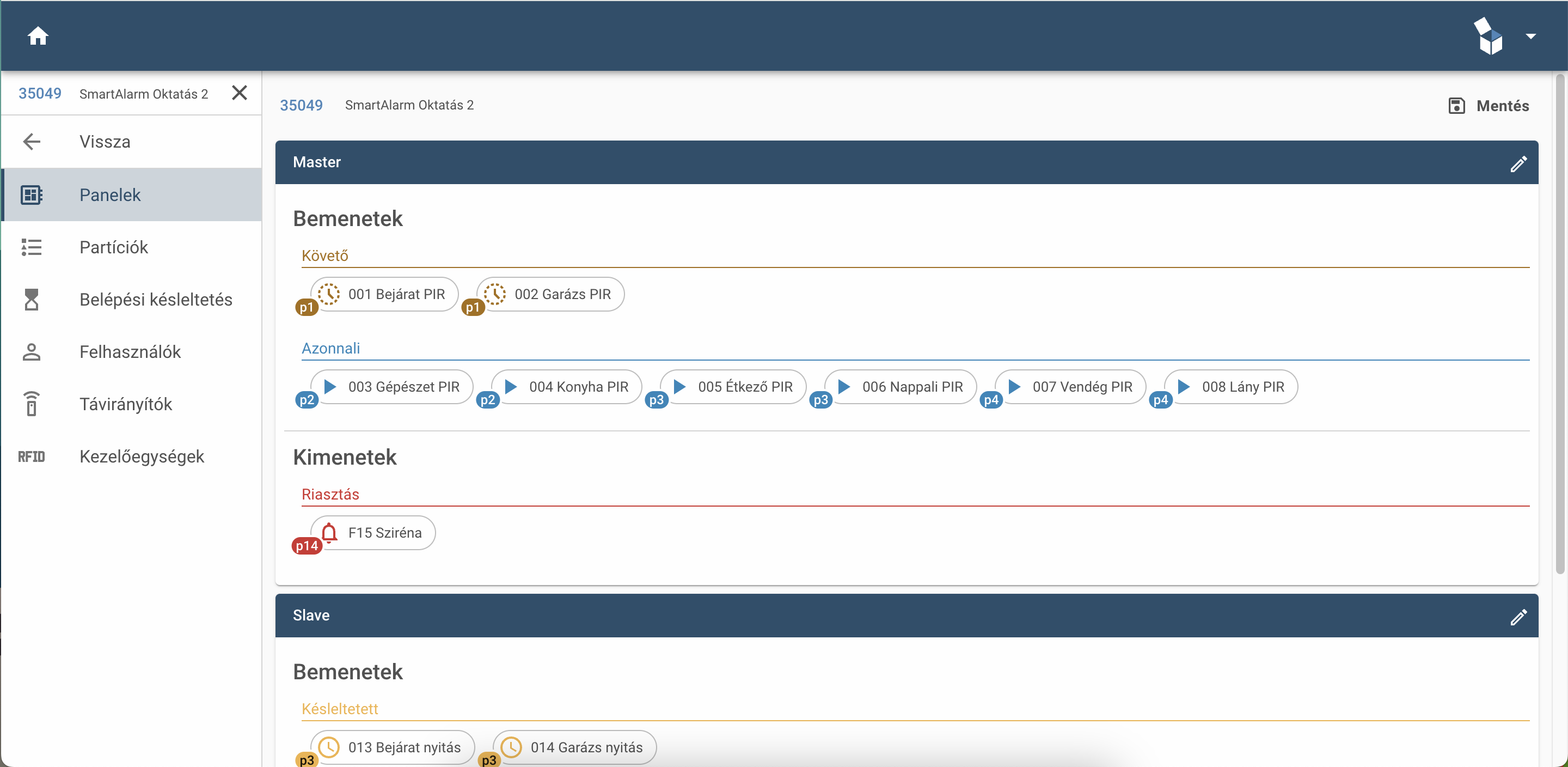Image resolution: width=1568 pixels, height=767 pixels.
Task: Select the 006 Nappali PIR chip
Action: point(901,387)
